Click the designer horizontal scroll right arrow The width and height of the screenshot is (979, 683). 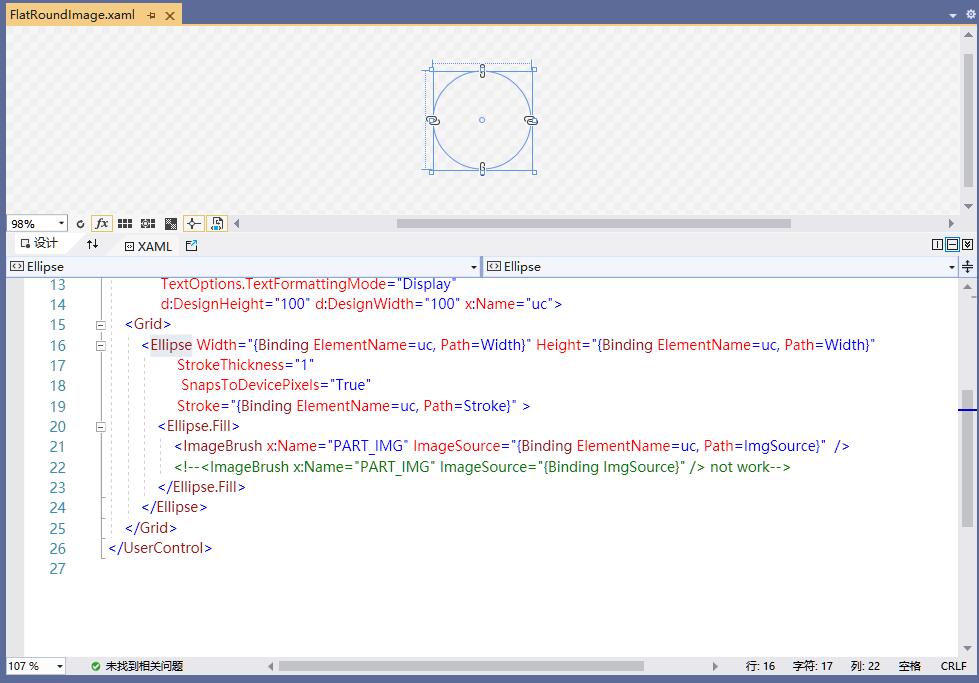[951, 224]
